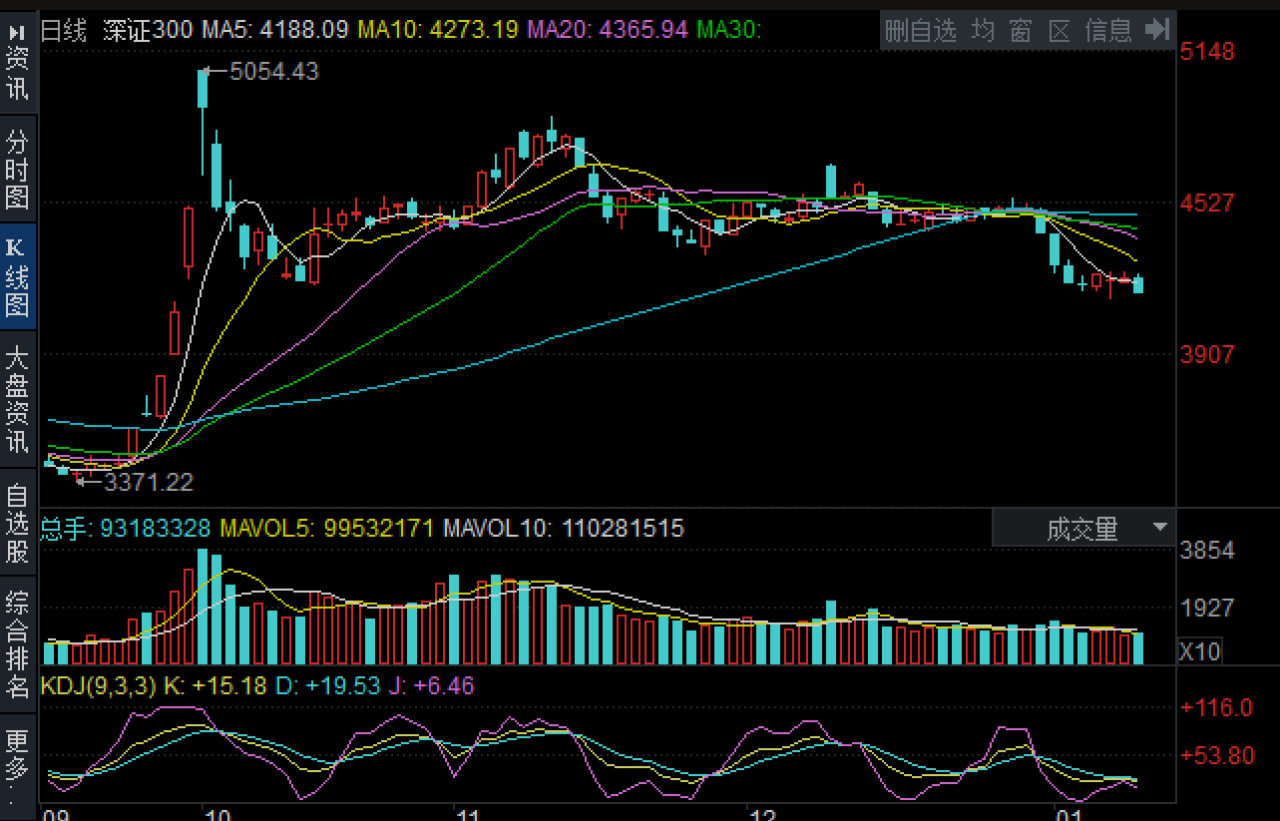Click the 日线 period label
The width and height of the screenshot is (1280, 821).
[x=63, y=30]
